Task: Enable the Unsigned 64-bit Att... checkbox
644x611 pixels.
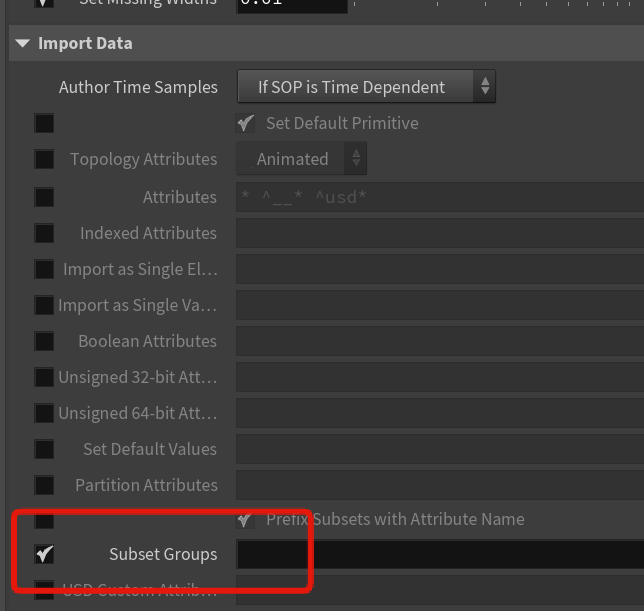Action: pyautogui.click(x=44, y=413)
